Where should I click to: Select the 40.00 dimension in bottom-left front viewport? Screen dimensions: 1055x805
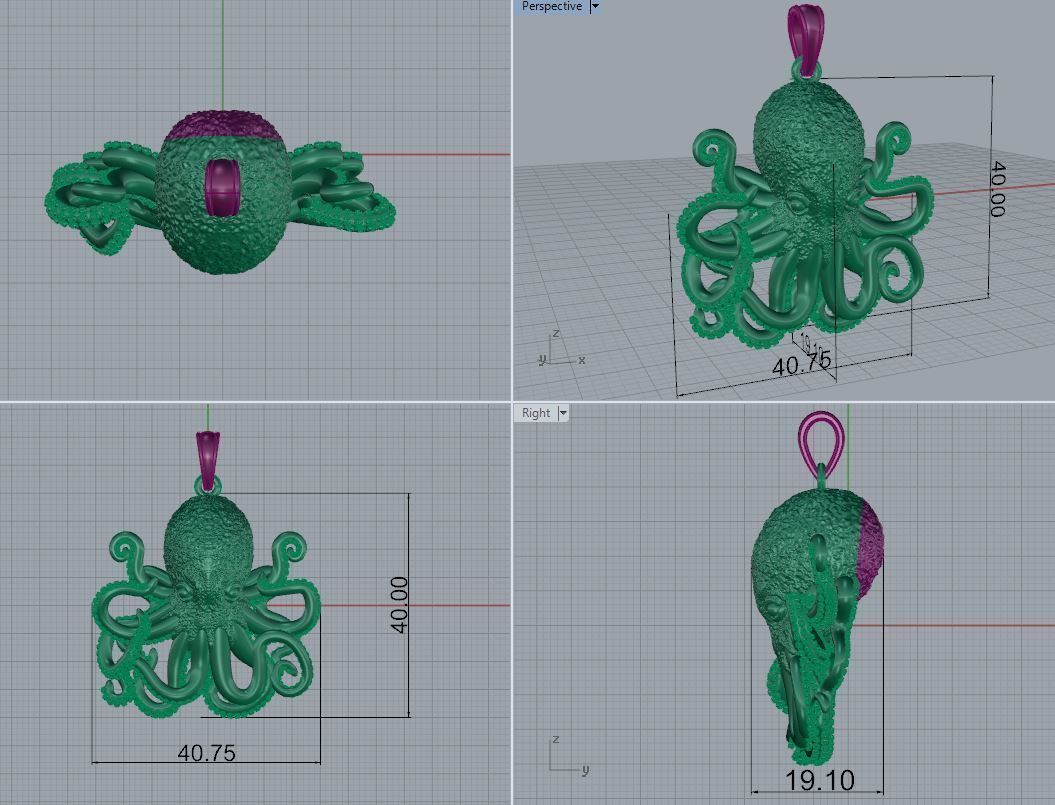click(x=399, y=604)
